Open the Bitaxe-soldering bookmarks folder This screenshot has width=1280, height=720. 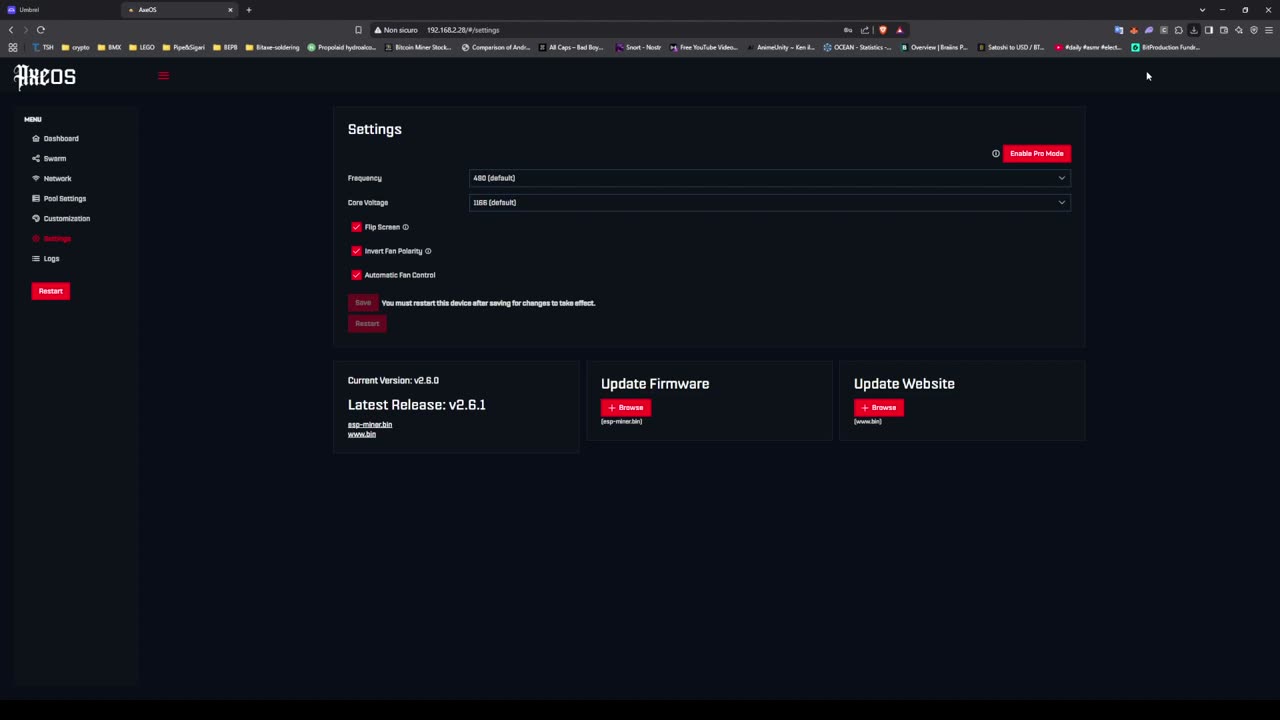pos(272,47)
